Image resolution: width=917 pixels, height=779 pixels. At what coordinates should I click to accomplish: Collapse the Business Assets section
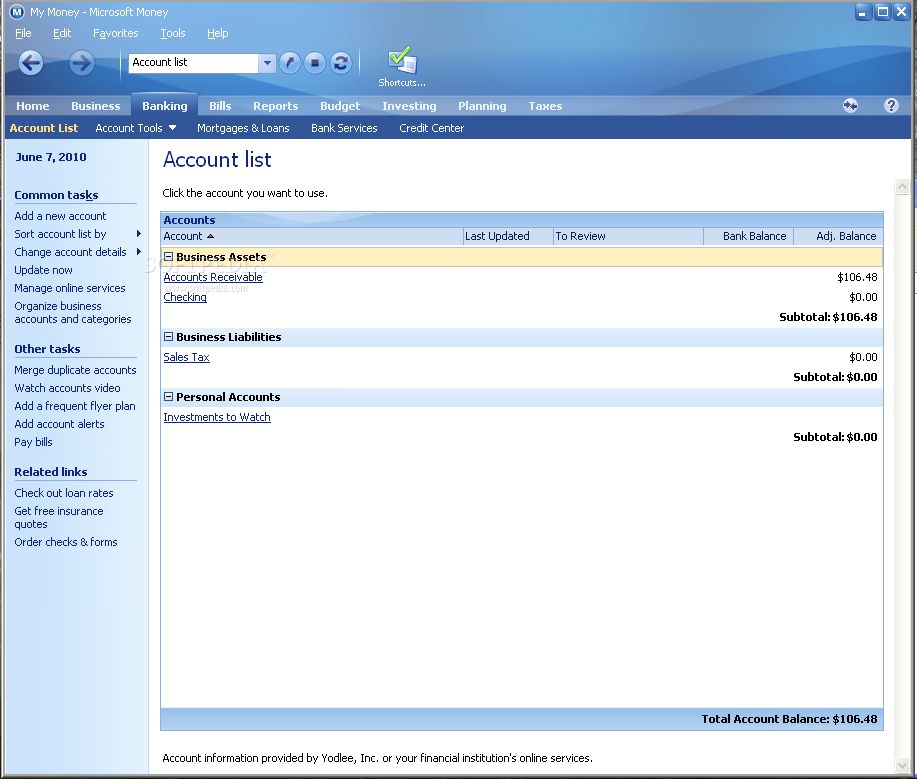tap(168, 256)
